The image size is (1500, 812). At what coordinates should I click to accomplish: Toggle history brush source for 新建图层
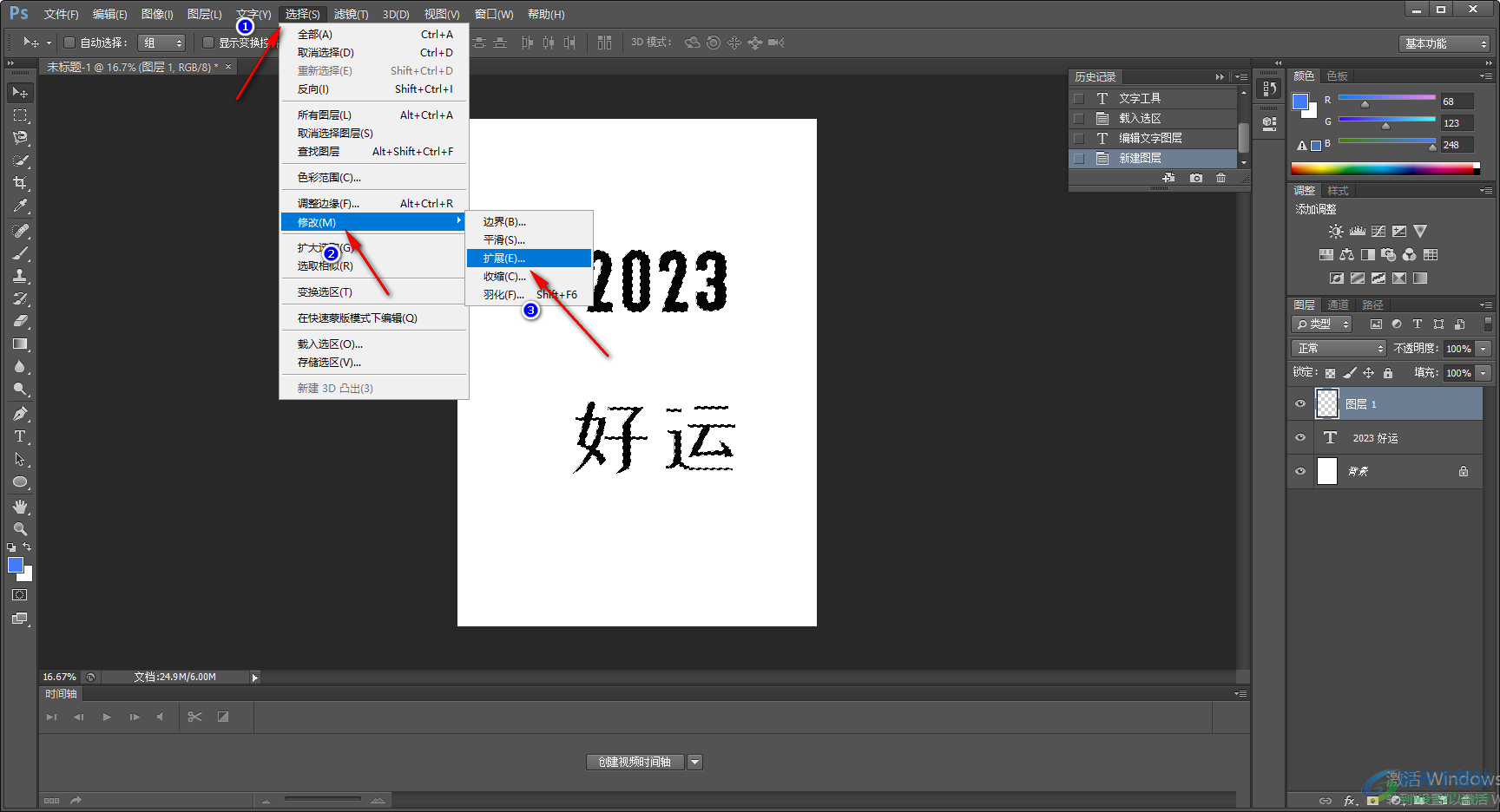point(1079,159)
